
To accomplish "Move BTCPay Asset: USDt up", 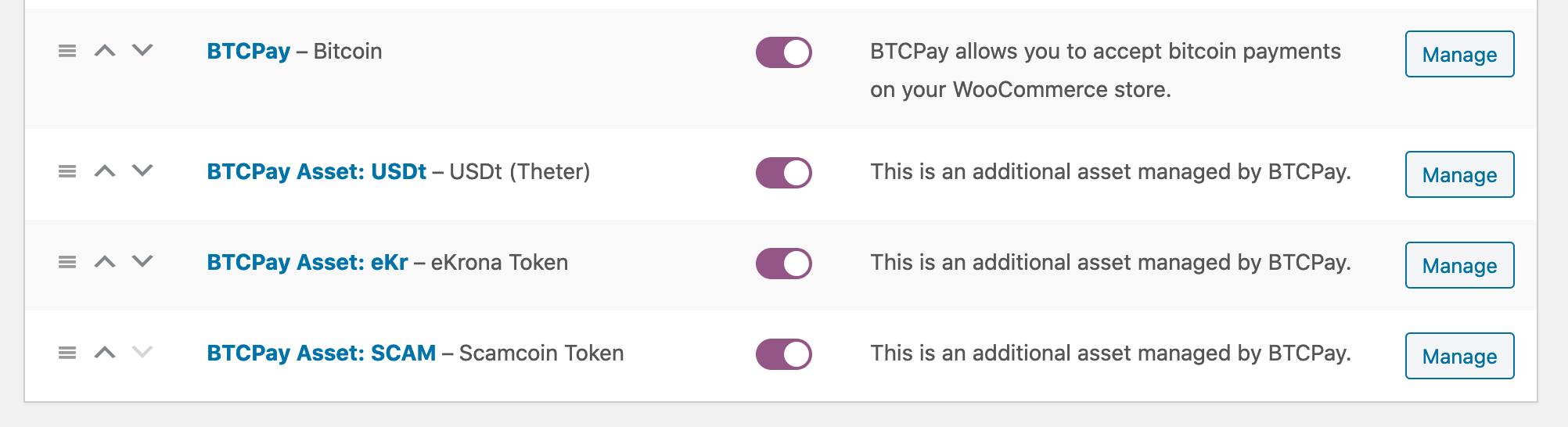I will coord(105,171).
